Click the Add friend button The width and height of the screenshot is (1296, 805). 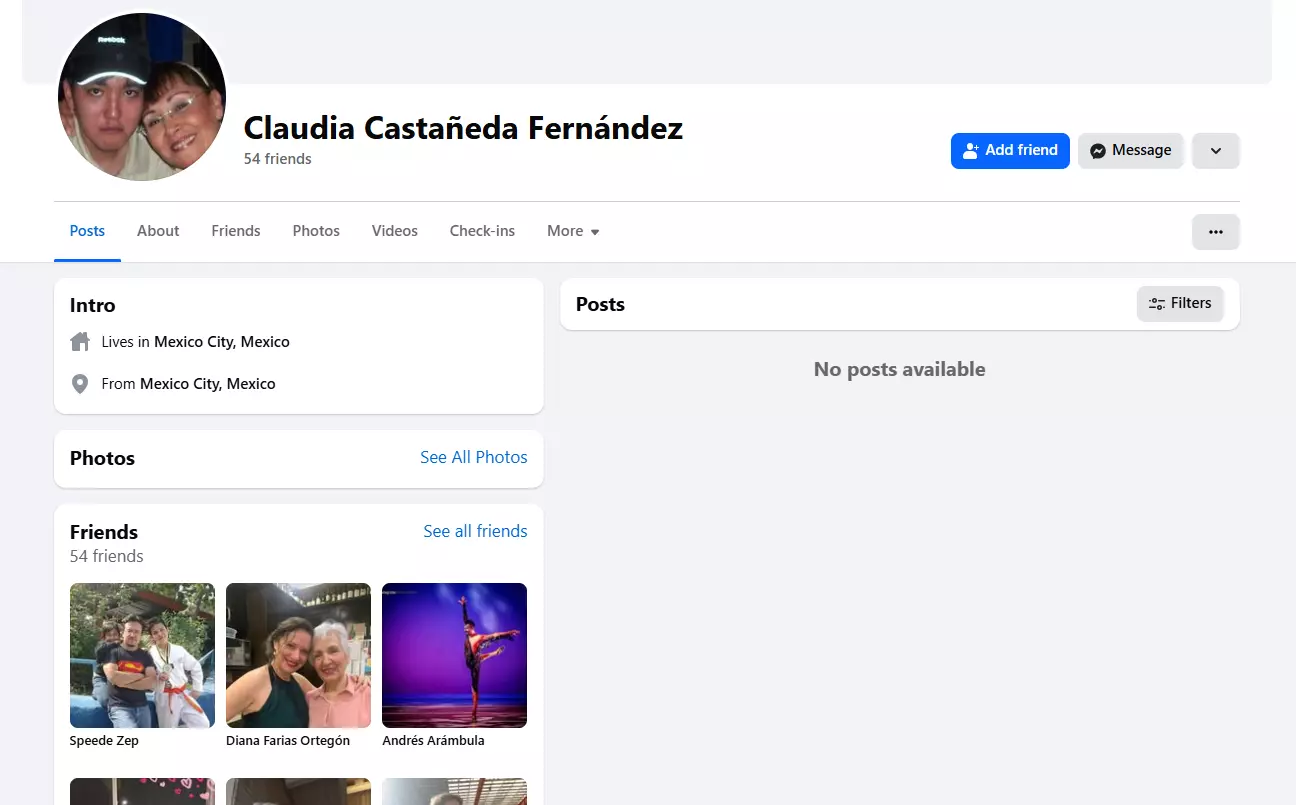[1010, 151]
